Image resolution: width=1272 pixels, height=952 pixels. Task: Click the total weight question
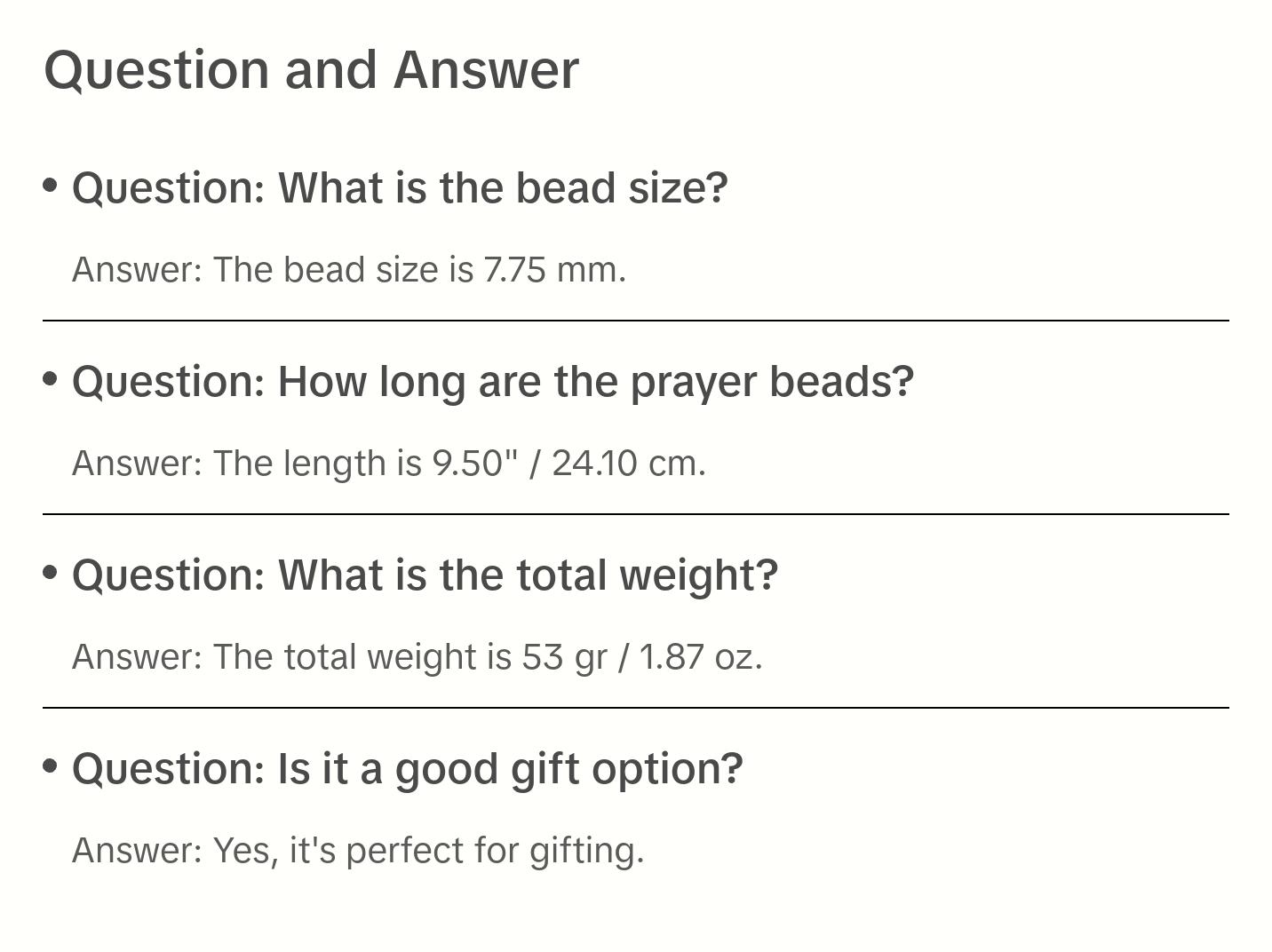pos(425,575)
